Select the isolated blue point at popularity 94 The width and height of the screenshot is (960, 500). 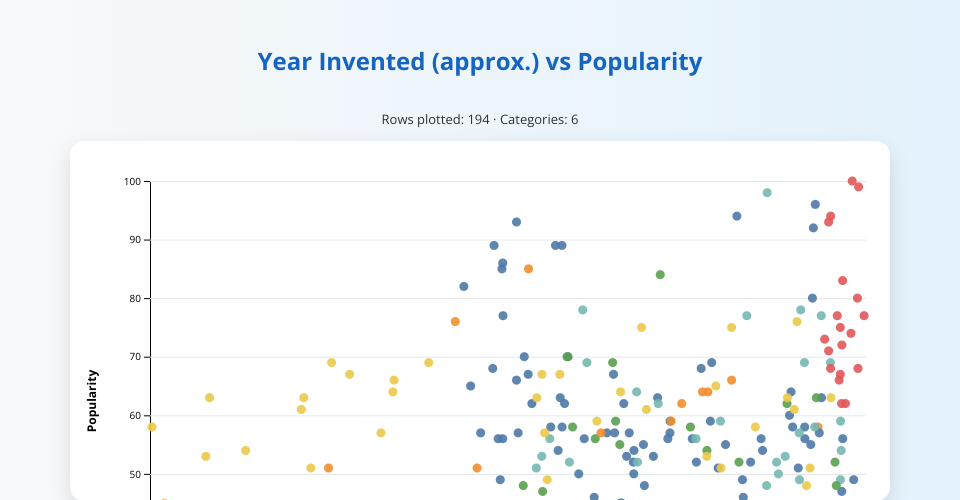coord(737,216)
